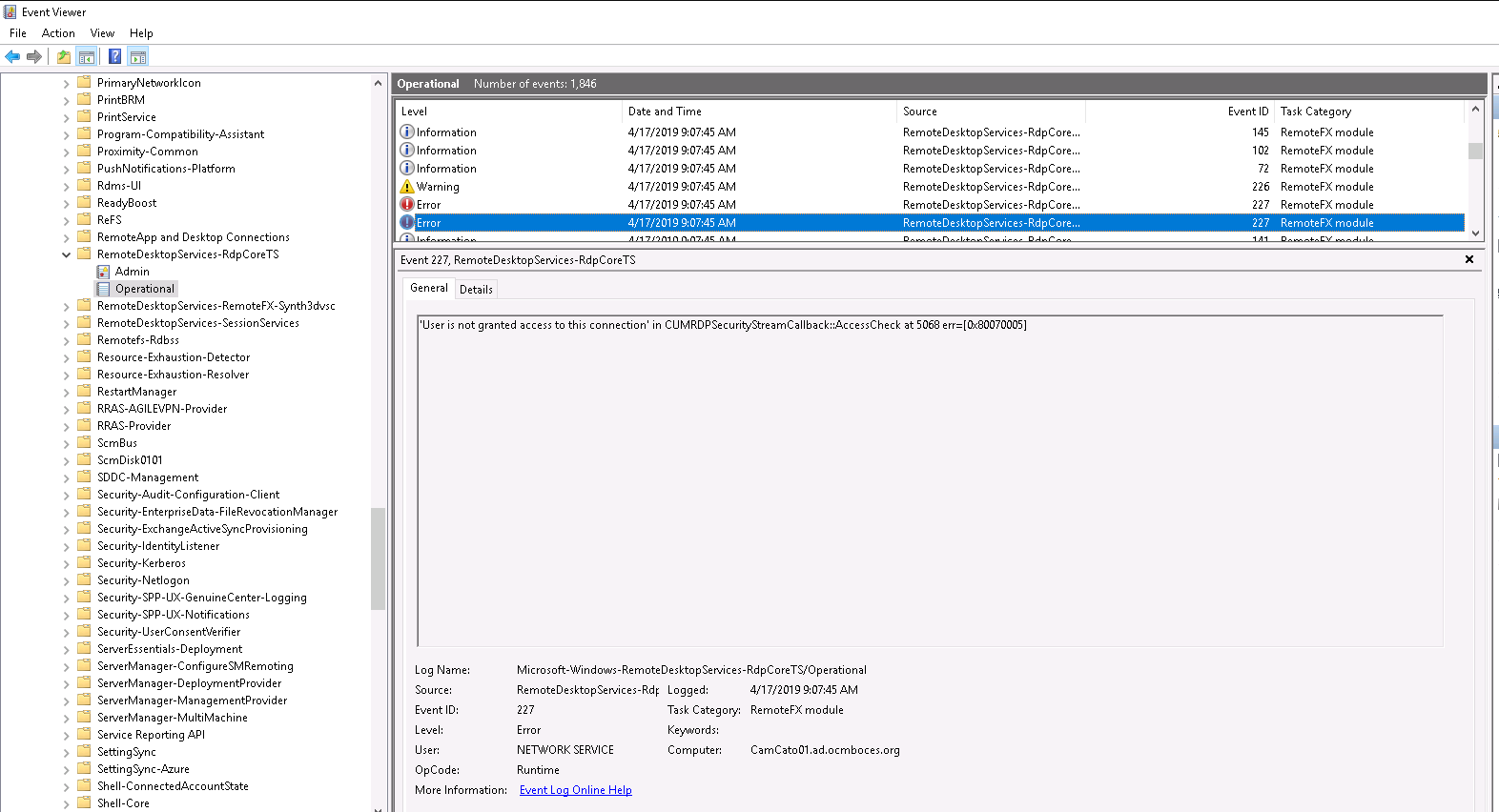Click the NETWORK SERVICE user value
1499x812 pixels.
tap(565, 750)
